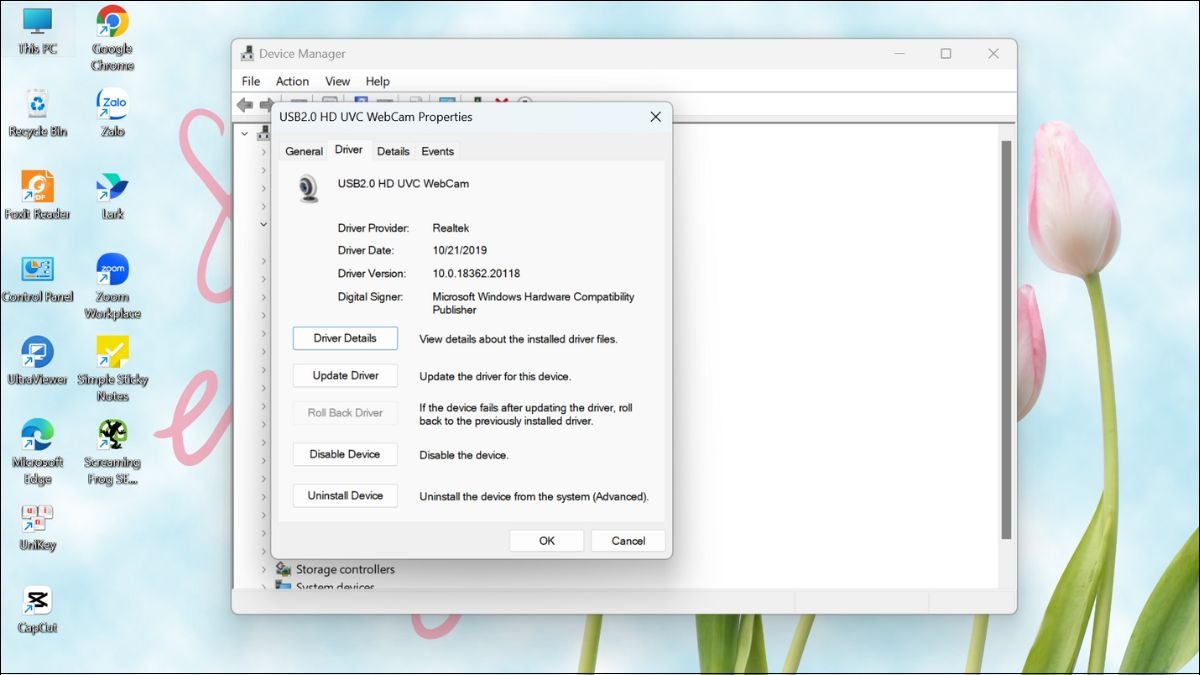Click the Device Manager title bar icon
This screenshot has width=1200, height=675.
click(248, 54)
